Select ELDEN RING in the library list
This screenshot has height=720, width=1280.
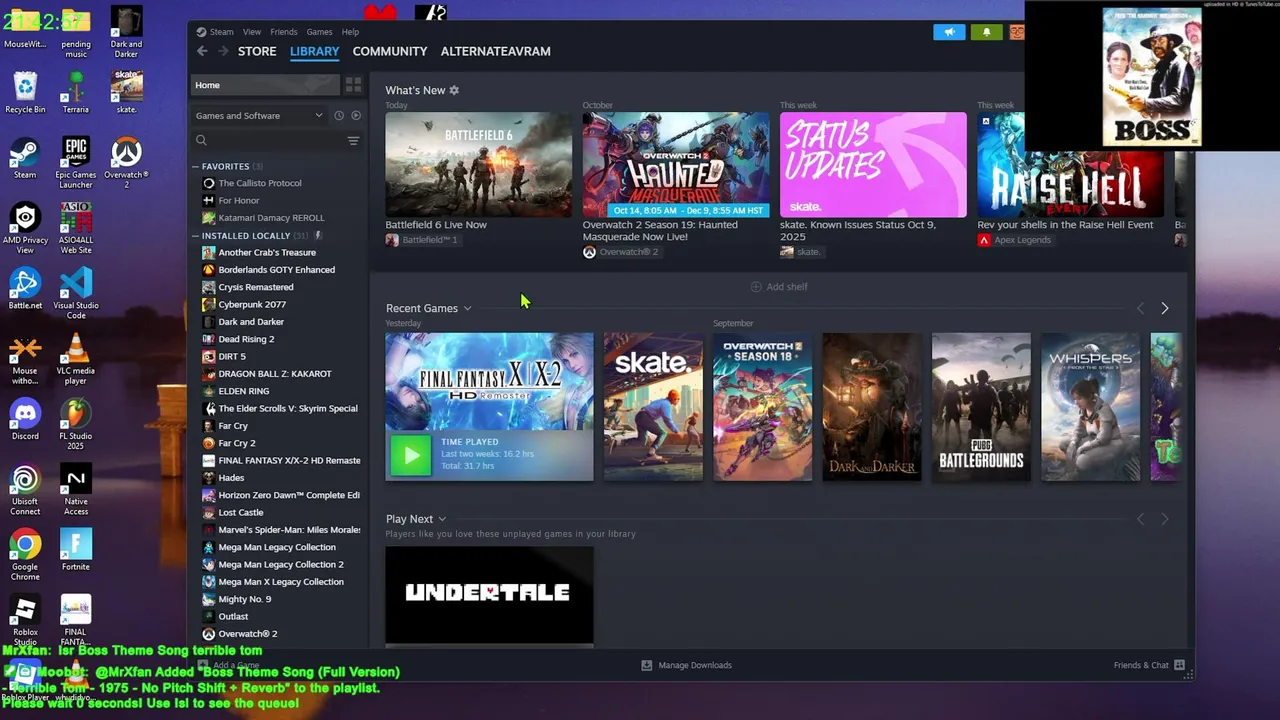[x=243, y=391]
